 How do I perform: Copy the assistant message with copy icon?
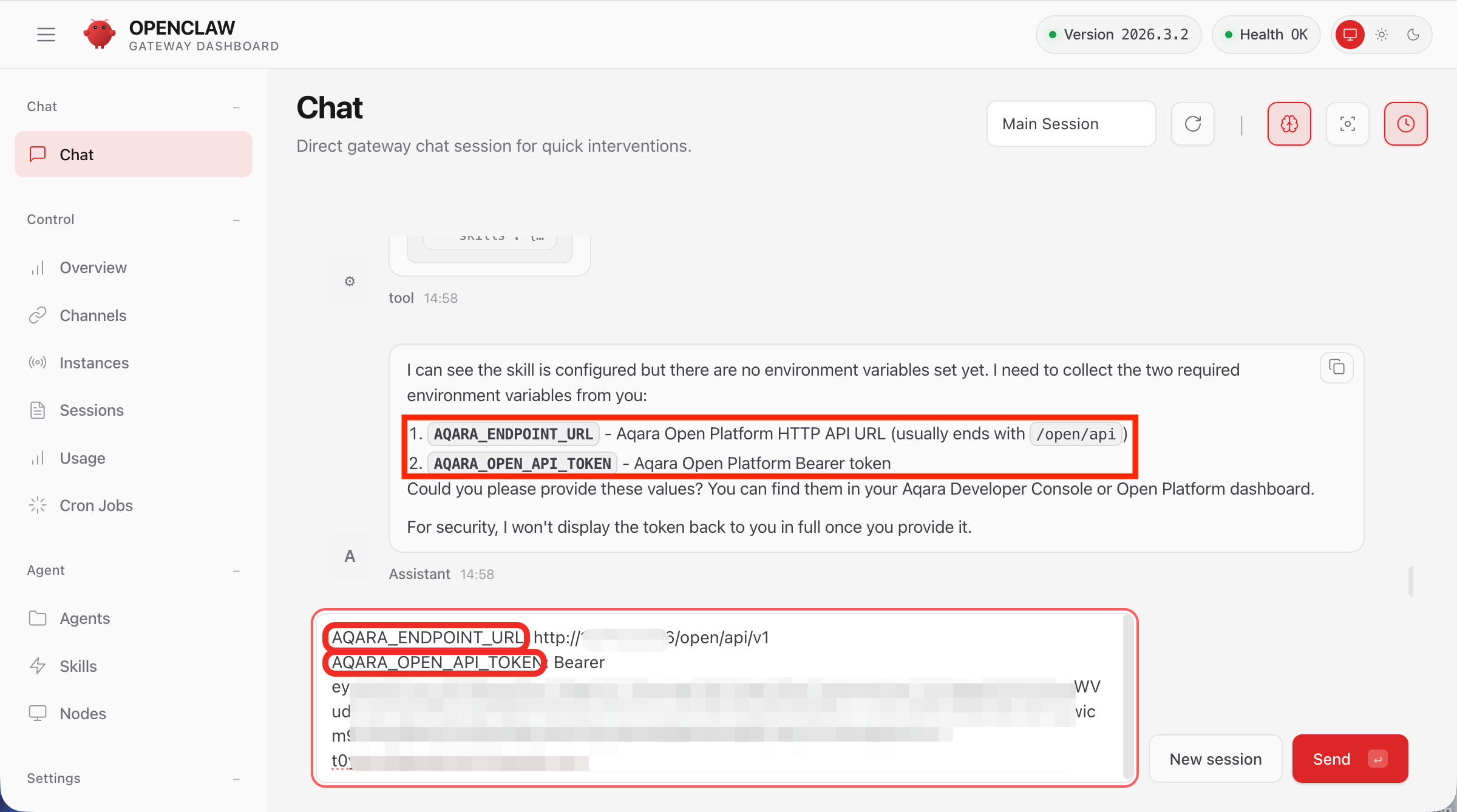pos(1336,367)
